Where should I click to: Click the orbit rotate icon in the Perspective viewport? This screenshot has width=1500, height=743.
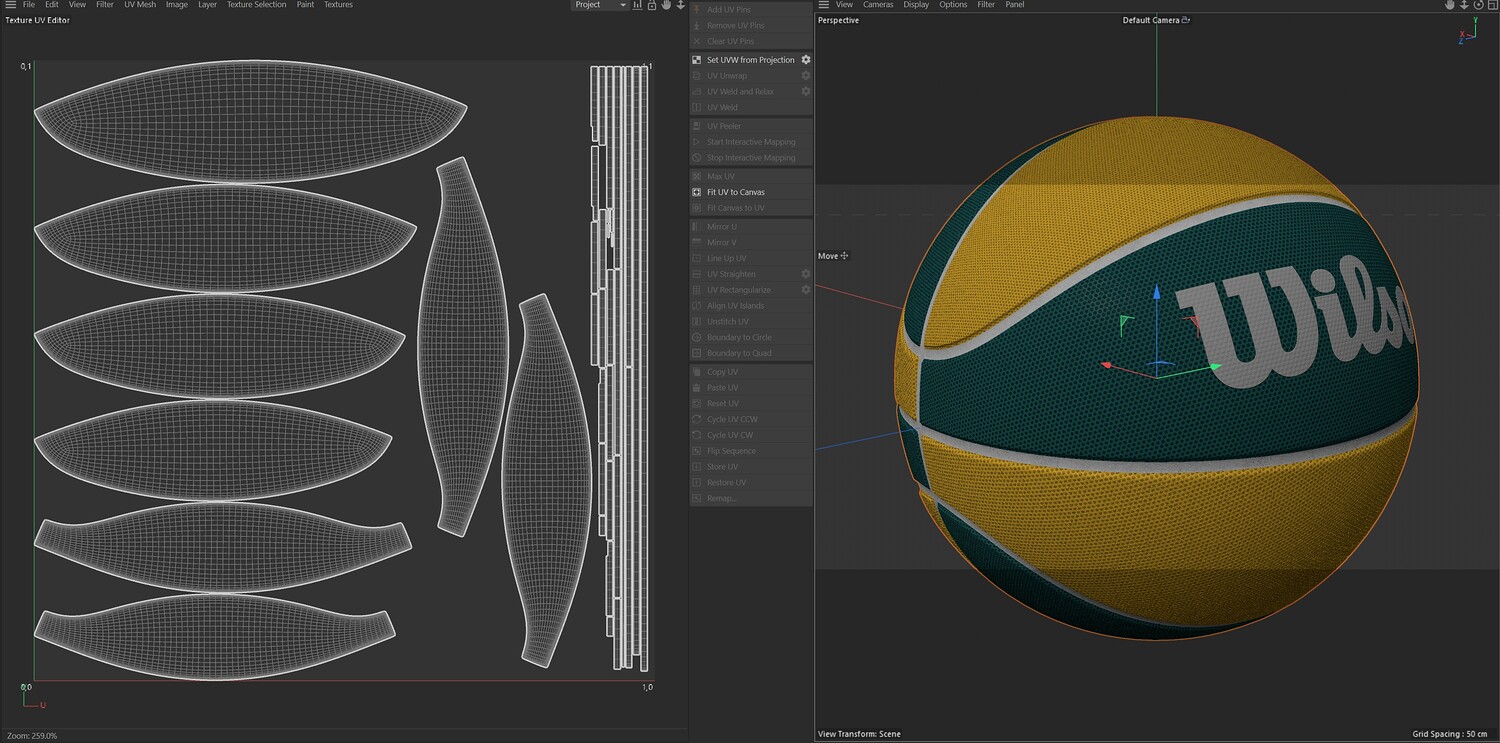1478,5
